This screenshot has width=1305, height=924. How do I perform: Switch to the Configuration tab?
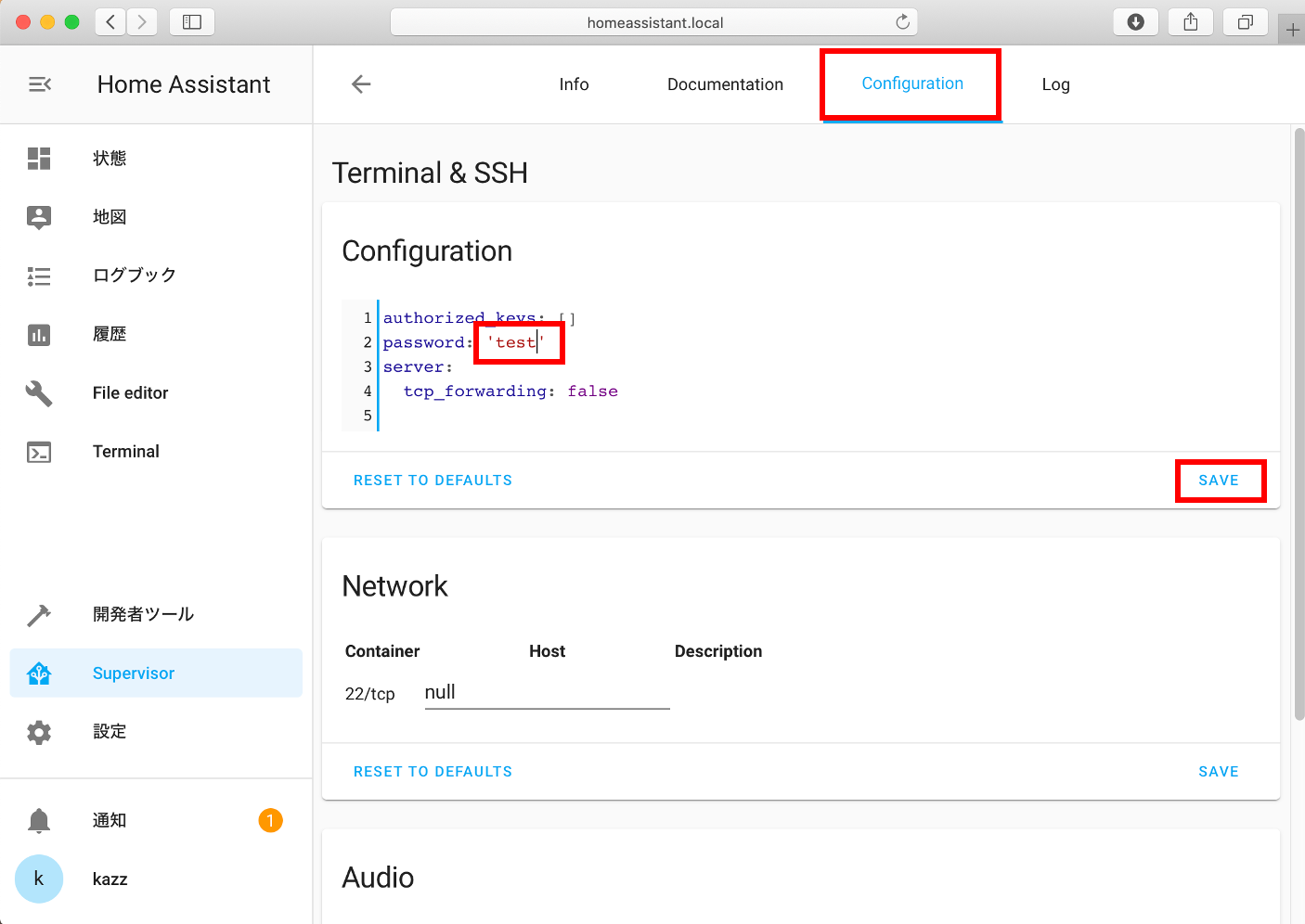[x=912, y=83]
